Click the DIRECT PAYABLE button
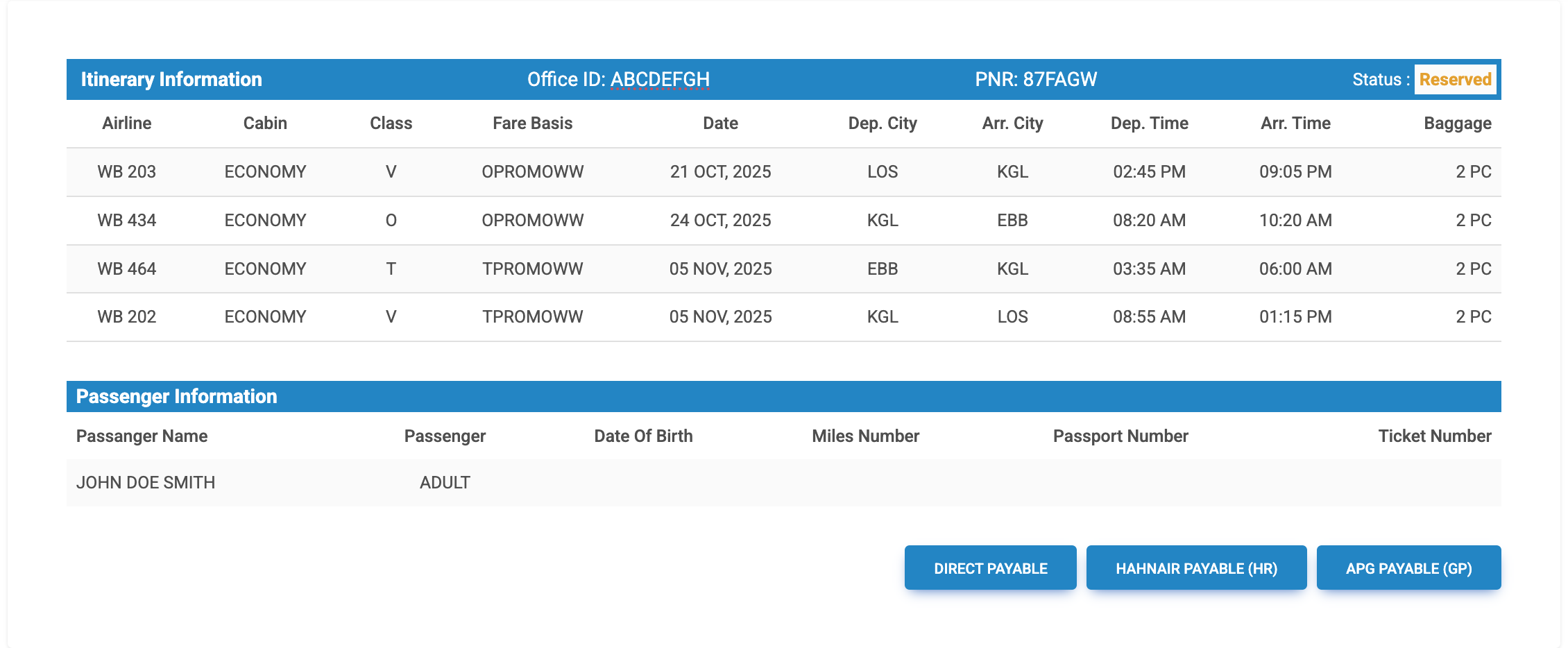1568x648 pixels. (x=990, y=568)
